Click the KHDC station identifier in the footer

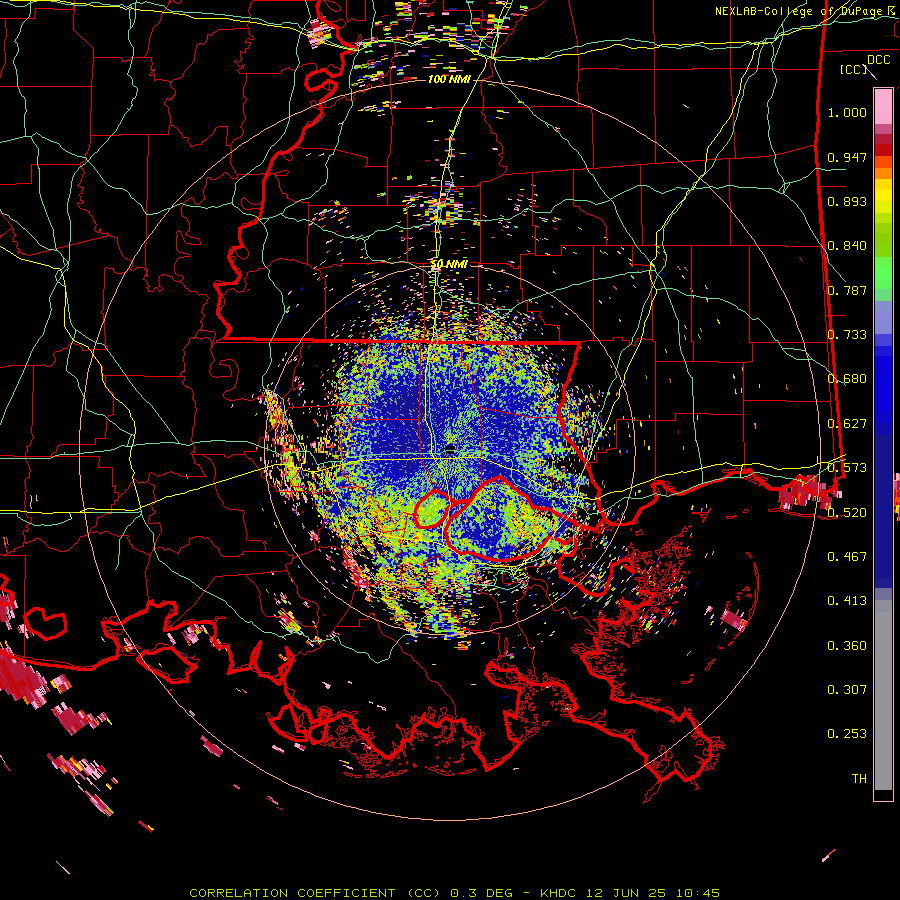coord(560,893)
